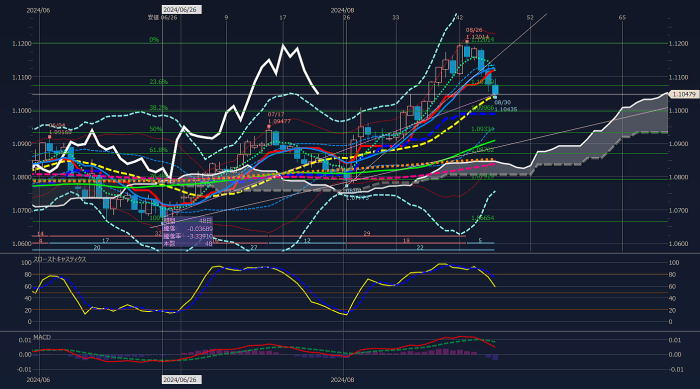
Task: Click the highlighted 2024/06/26 date label above the chart
Action: pyautogui.click(x=182, y=9)
